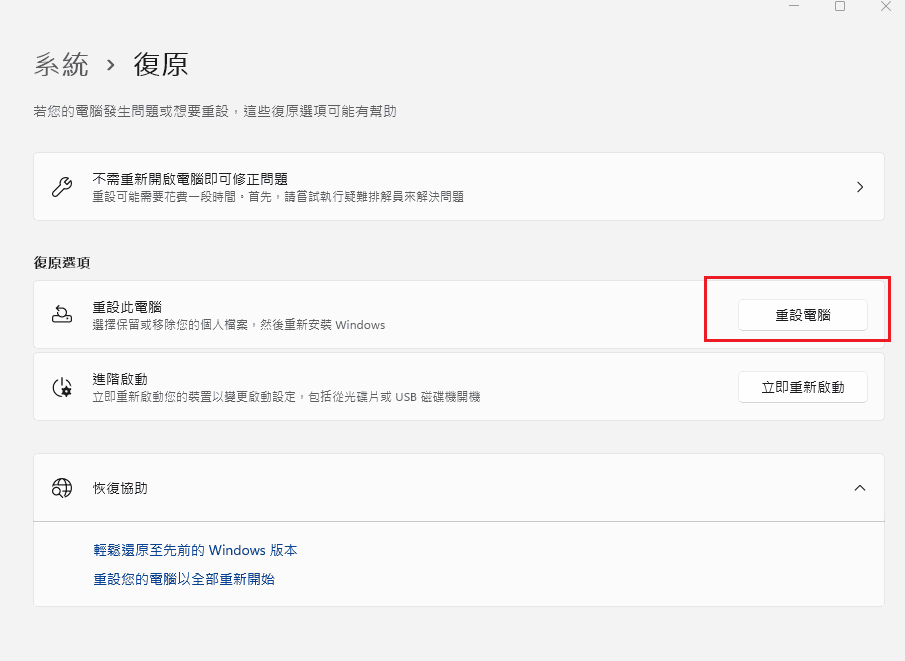905x661 pixels.
Task: Maximize the Settings window
Action: (840, 6)
